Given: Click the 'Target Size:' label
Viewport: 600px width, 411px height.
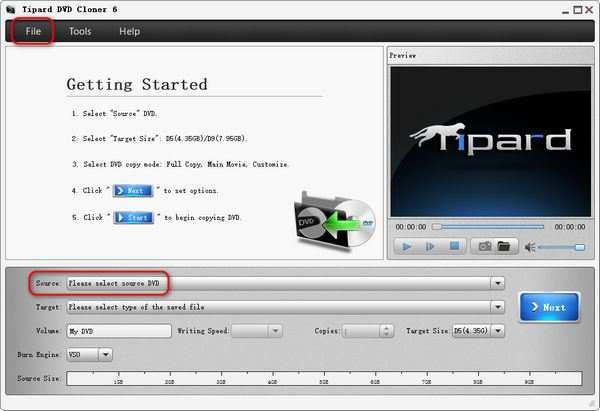Looking at the screenshot, I should coord(428,331).
